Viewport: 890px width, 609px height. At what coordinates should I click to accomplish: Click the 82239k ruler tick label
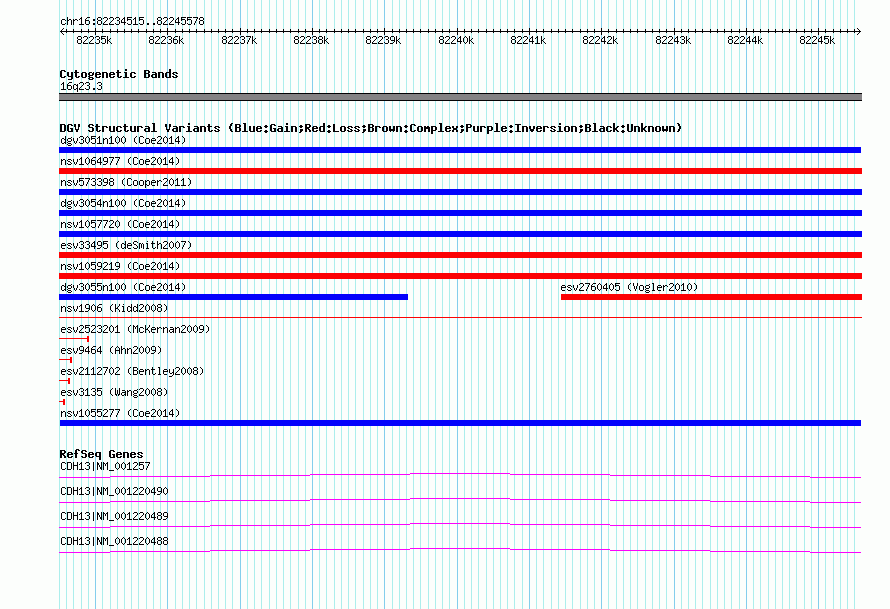click(383, 40)
